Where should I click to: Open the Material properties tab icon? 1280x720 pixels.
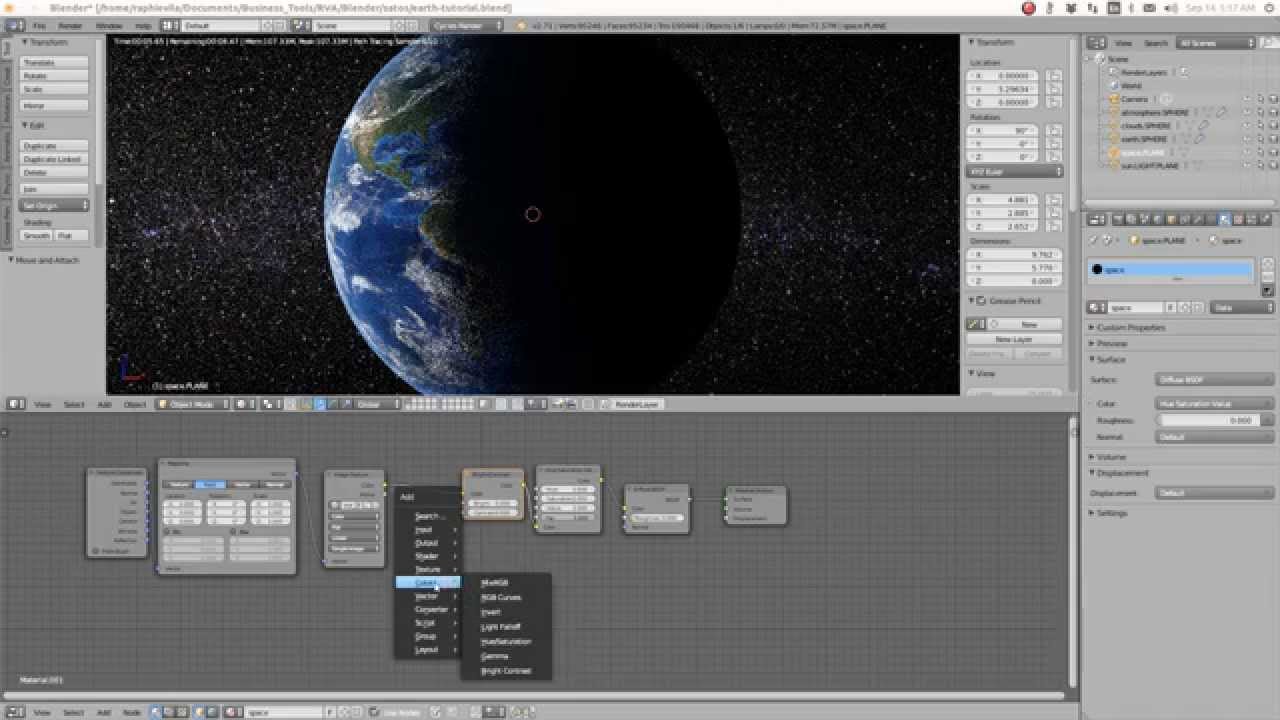(x=1225, y=219)
